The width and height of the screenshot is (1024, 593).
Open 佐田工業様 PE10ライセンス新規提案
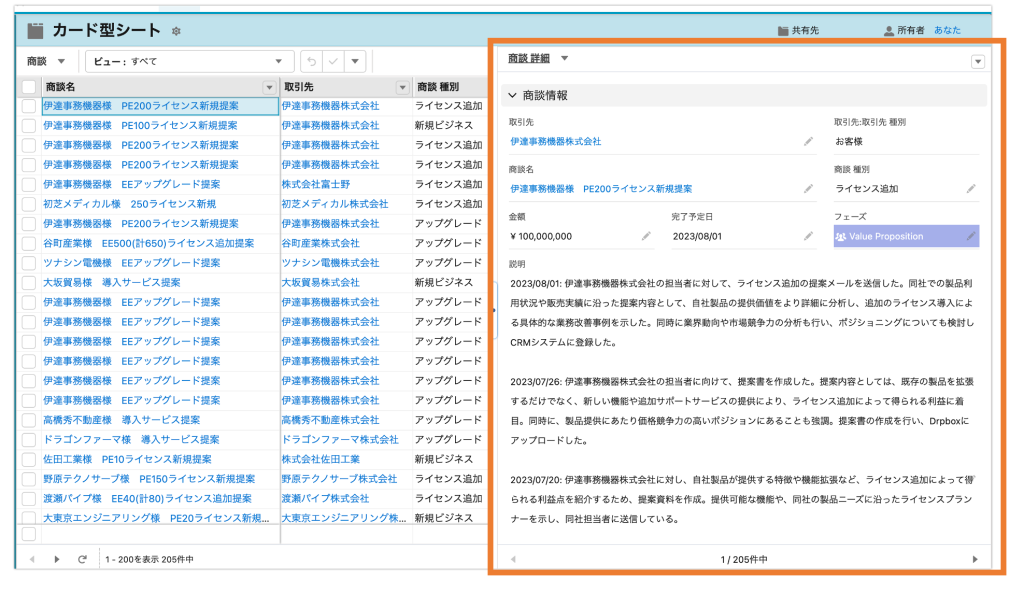[x=127, y=459]
